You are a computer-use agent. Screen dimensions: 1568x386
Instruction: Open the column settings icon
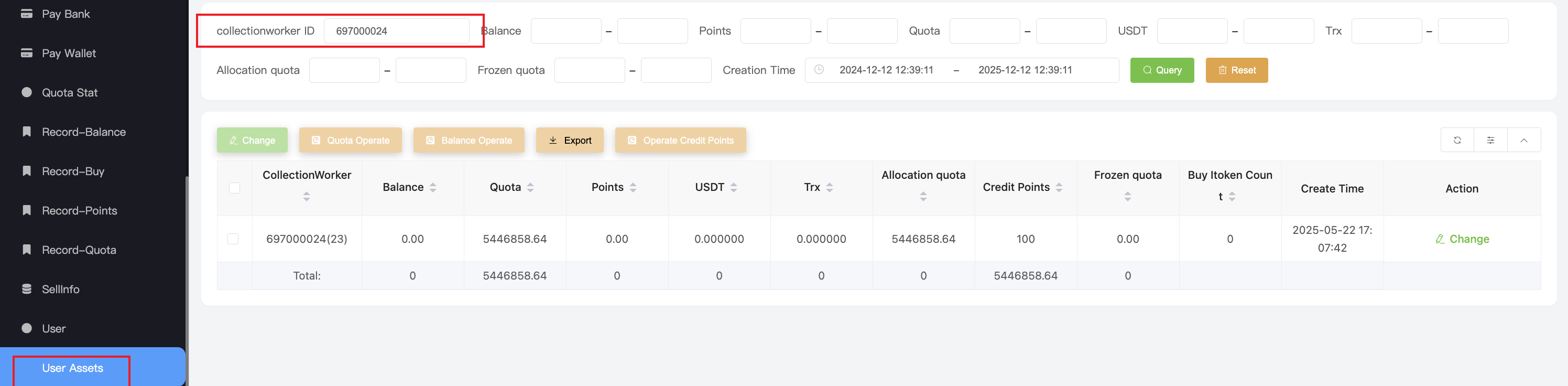click(x=1490, y=140)
